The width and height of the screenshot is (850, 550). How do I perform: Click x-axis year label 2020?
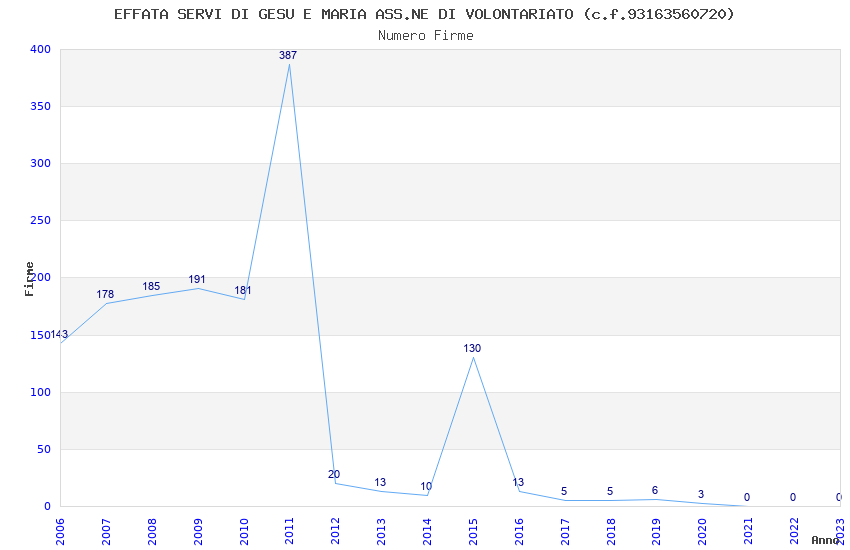point(703,531)
